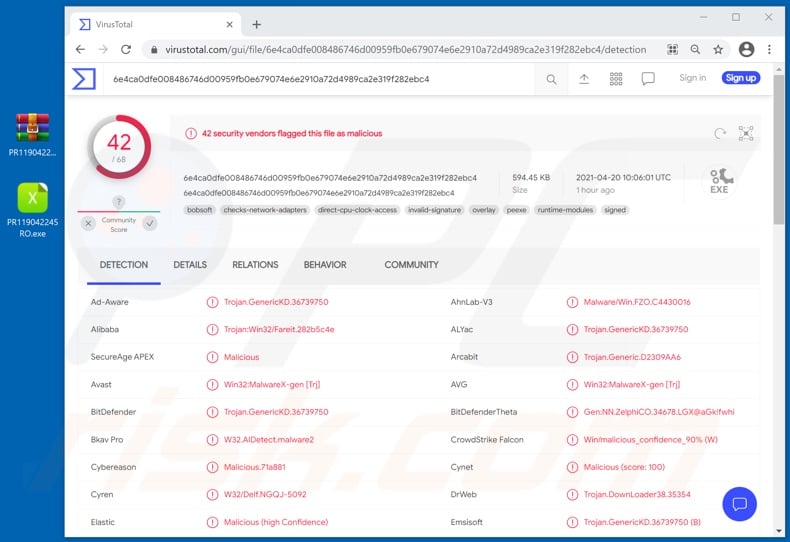This screenshot has width=790, height=542.
Task: Click Alibaba's Trojan:Win32/Fareit result
Action: click(x=279, y=329)
